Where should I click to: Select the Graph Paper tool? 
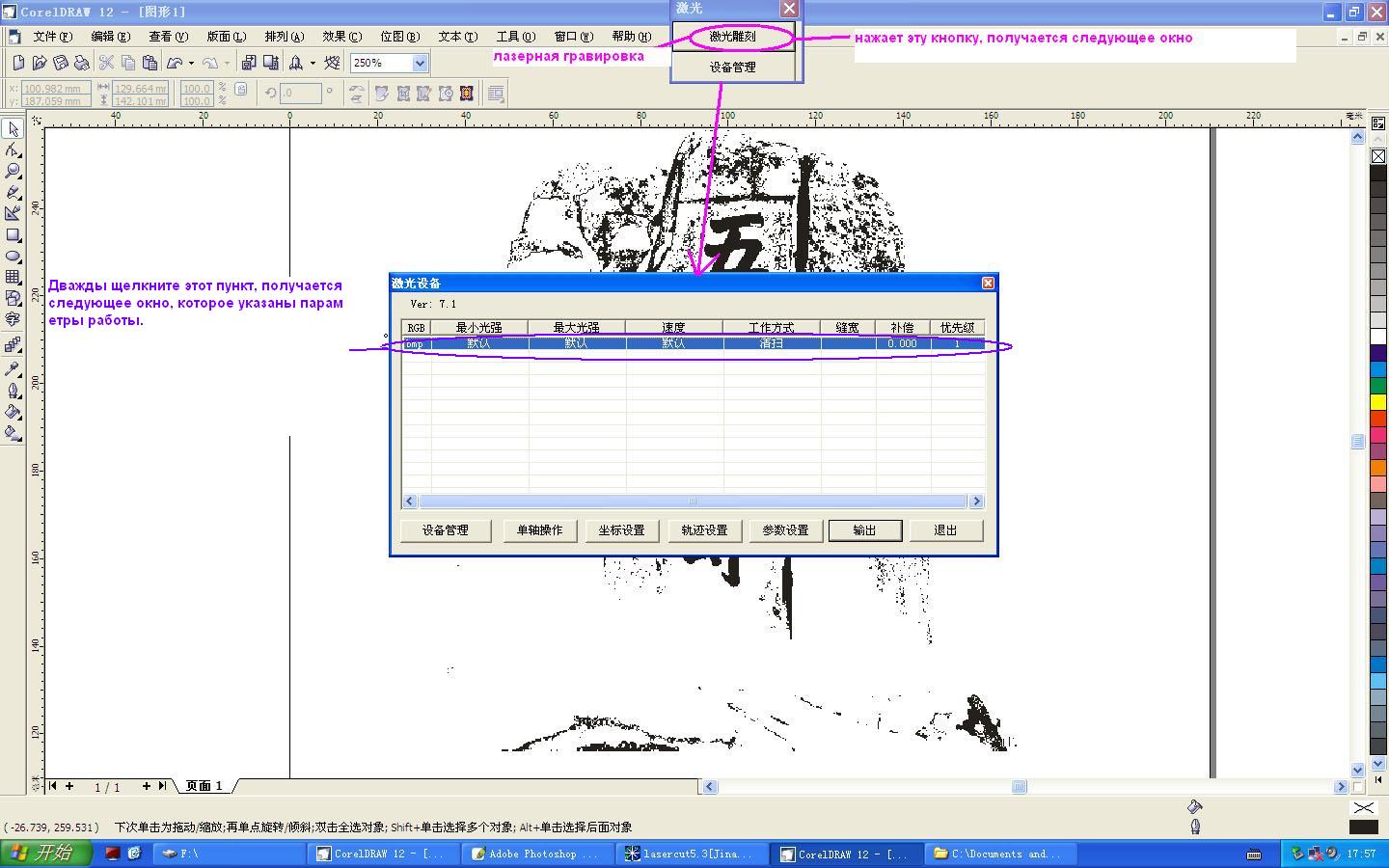click(x=13, y=278)
